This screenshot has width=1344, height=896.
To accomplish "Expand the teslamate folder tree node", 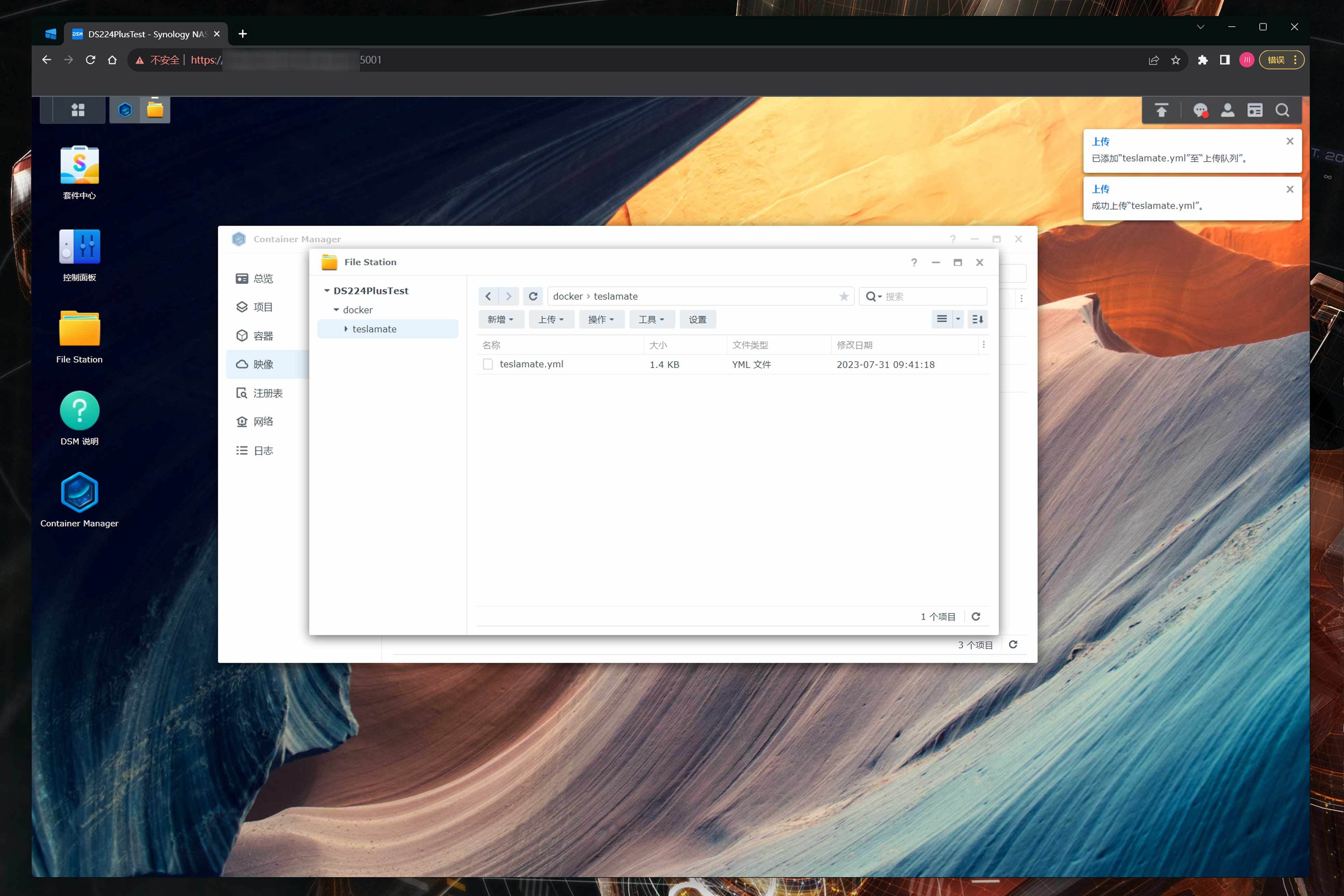I will click(346, 329).
